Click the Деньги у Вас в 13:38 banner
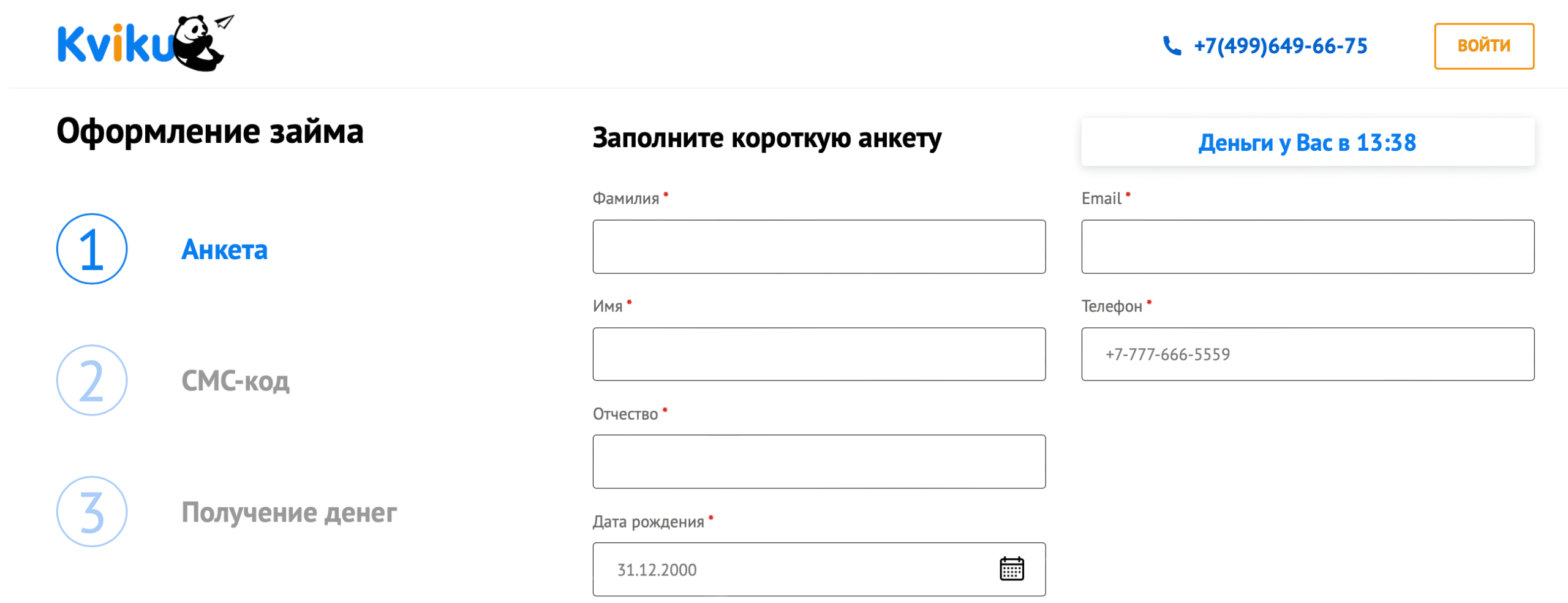This screenshot has height=603, width=1568. [1307, 142]
